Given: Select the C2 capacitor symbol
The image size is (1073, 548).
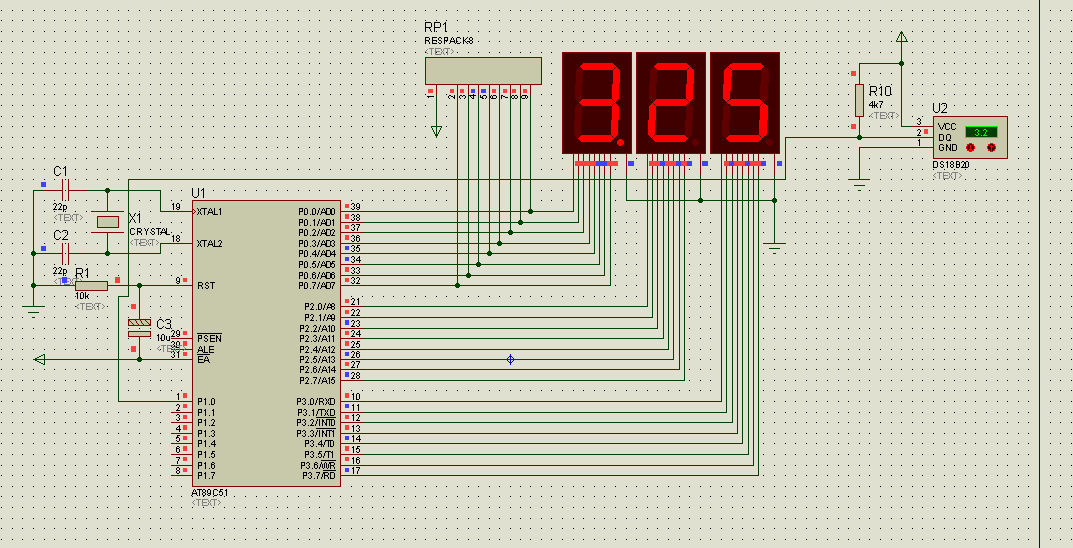Looking at the screenshot, I should 65,254.
